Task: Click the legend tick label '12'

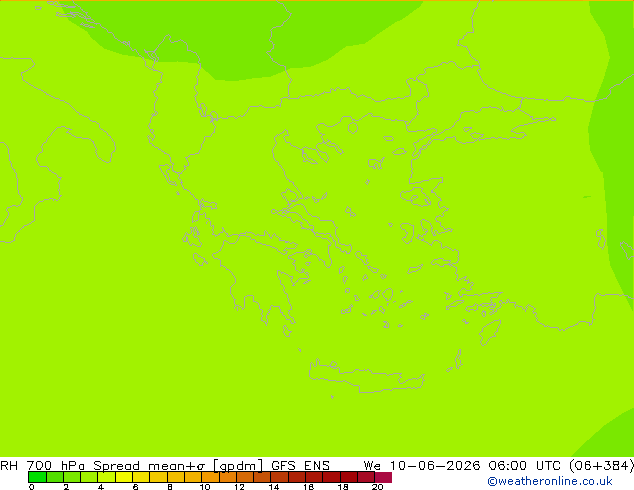Action: click(239, 487)
